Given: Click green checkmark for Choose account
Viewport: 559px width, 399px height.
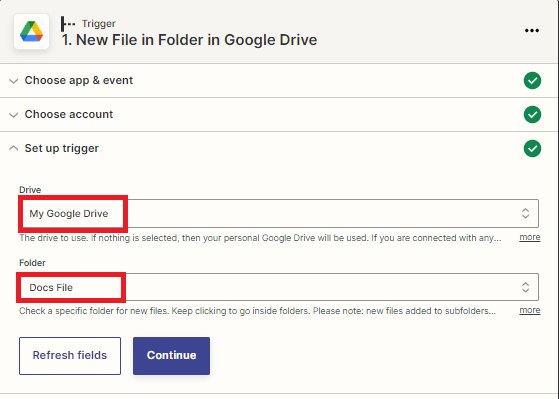Looking at the screenshot, I should pyautogui.click(x=532, y=114).
